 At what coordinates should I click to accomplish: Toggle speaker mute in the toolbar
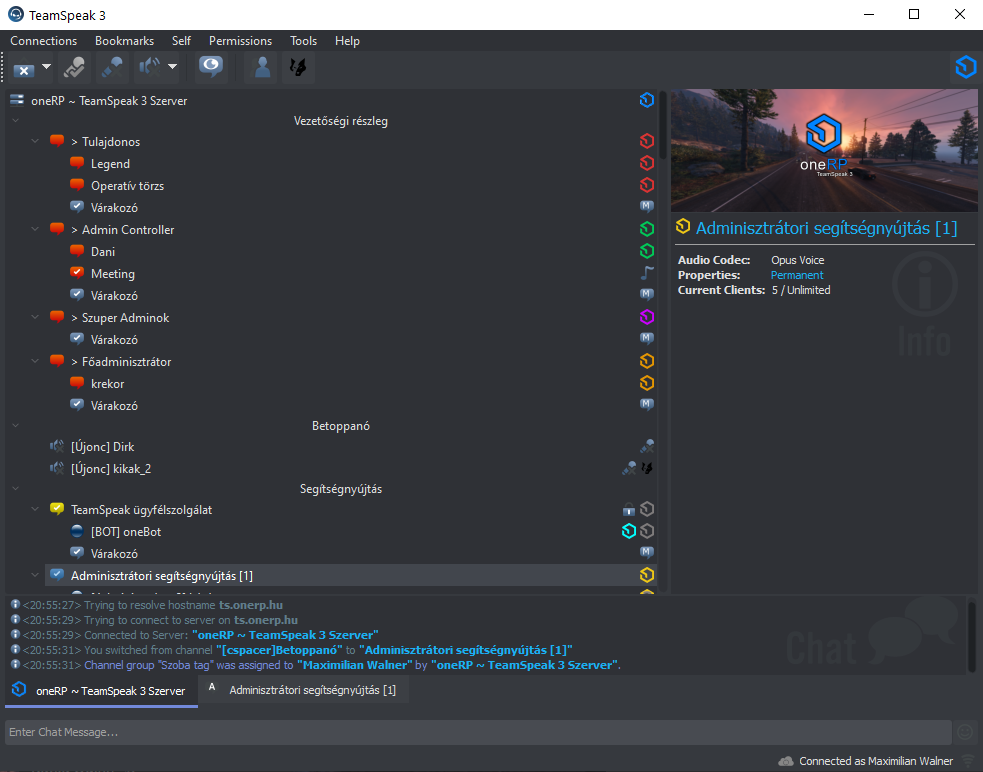(x=150, y=67)
